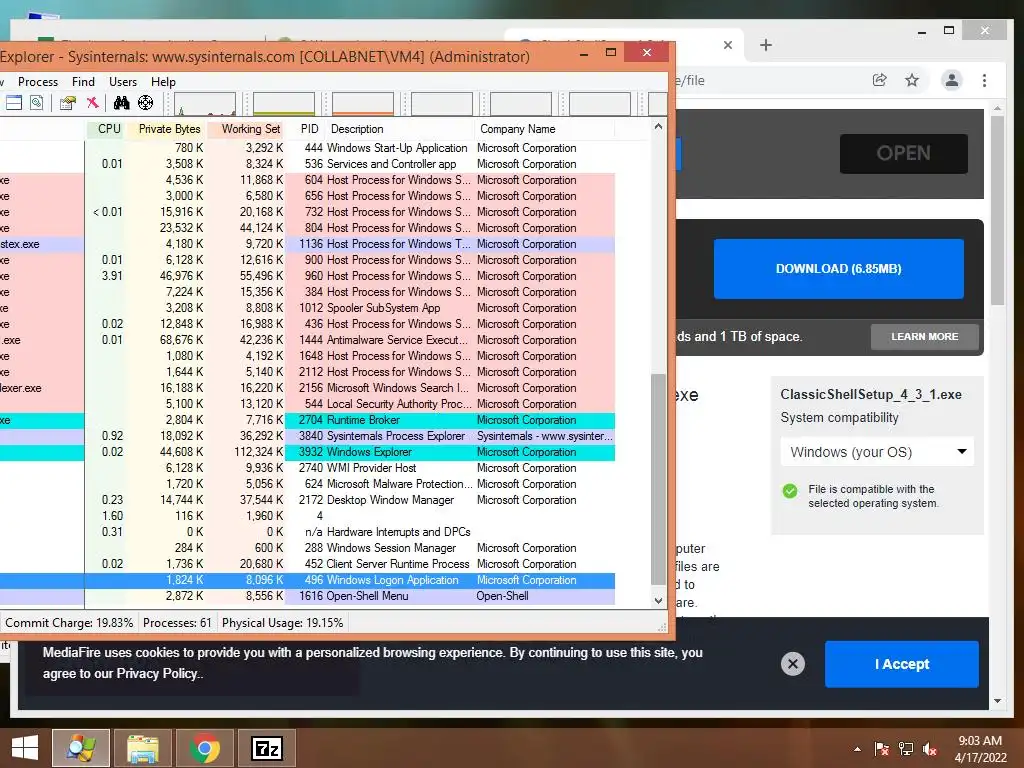Toggle the show lower pane toolbar icon

point(14,103)
